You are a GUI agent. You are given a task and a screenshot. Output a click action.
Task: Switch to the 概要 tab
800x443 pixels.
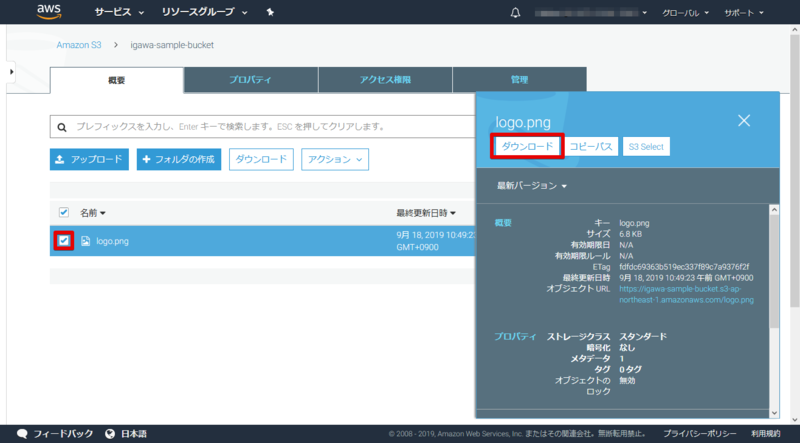coord(117,80)
